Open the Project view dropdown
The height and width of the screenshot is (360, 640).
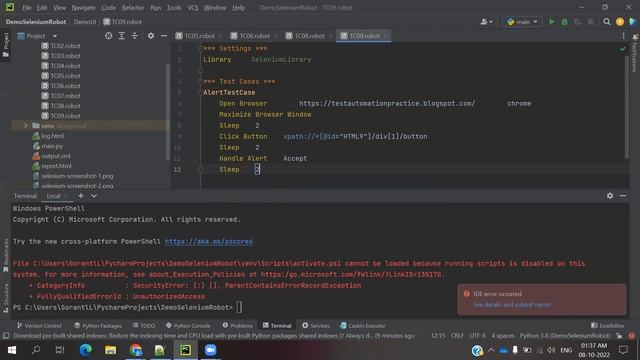click(38, 36)
